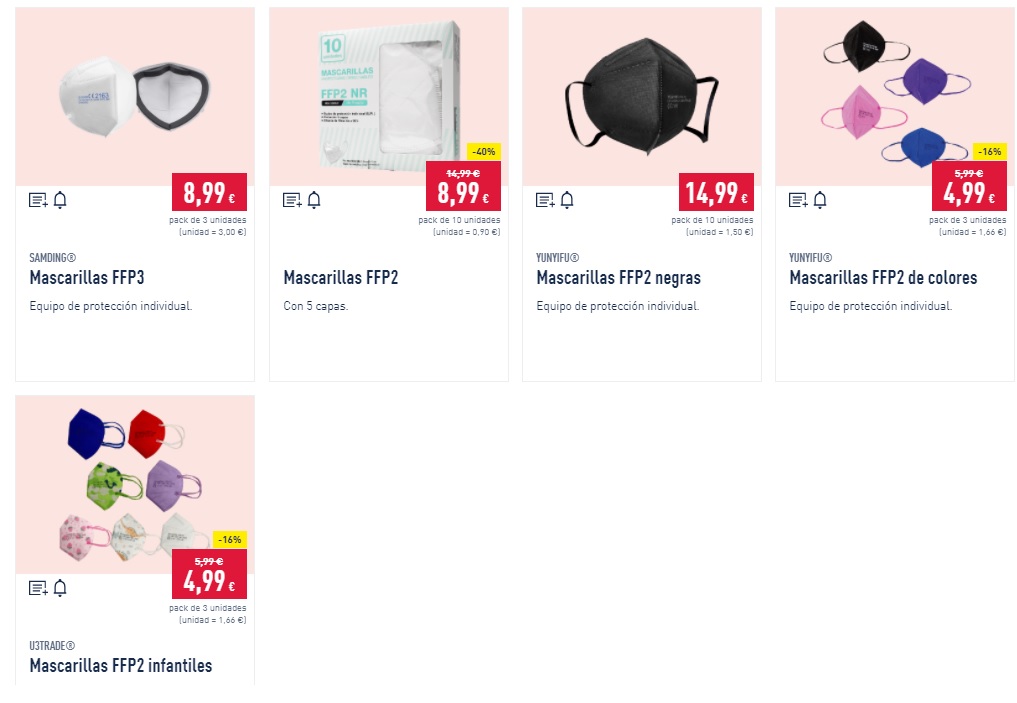Image resolution: width=1017 pixels, height=703 pixels.
Task: Open Mascarillas FFP2 de colores title
Action: tap(883, 278)
